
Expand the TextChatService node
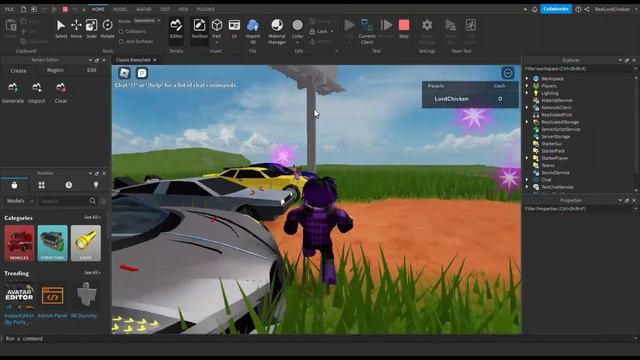coord(527,187)
